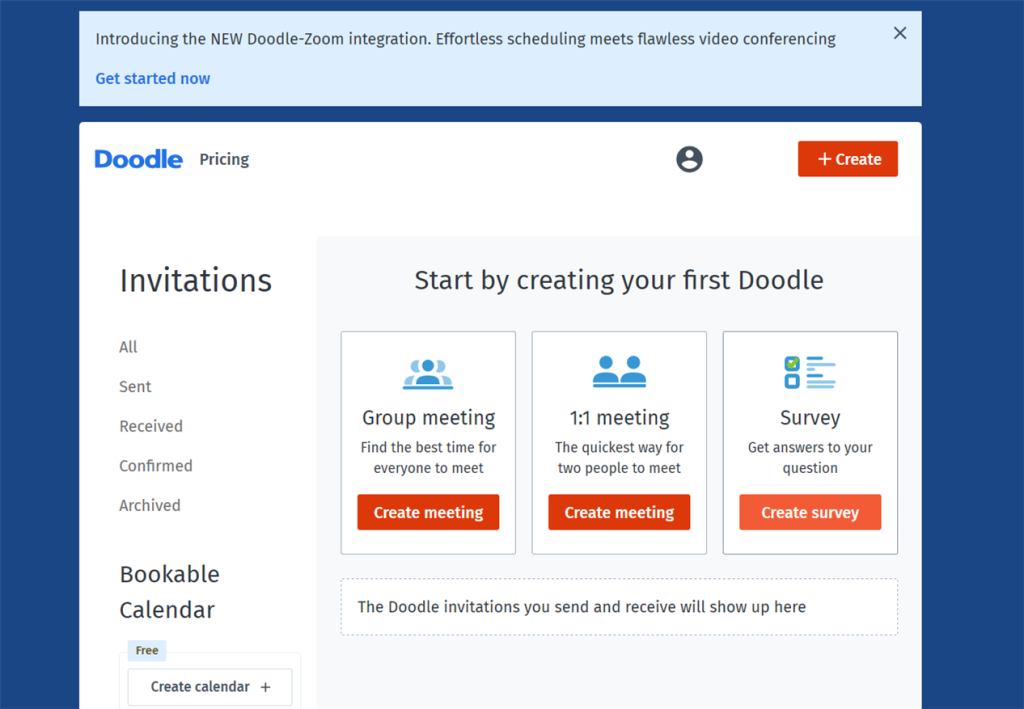Dismiss the Doodle-Zoom integration banner
The width and height of the screenshot is (1024, 709).
tap(899, 33)
